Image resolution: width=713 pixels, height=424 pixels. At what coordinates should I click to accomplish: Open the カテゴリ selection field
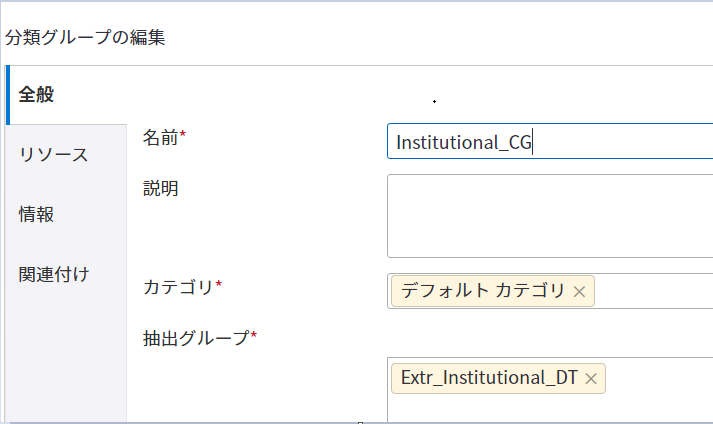click(x=650, y=291)
